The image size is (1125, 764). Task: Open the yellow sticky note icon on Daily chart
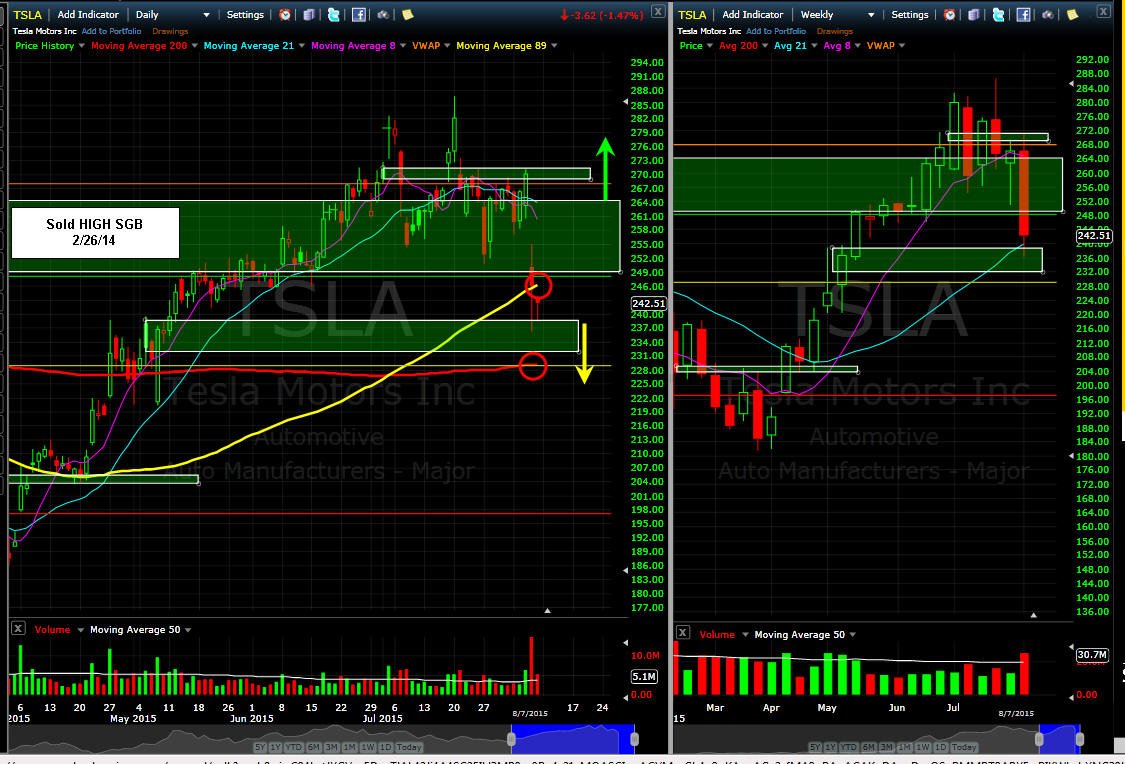coord(408,14)
